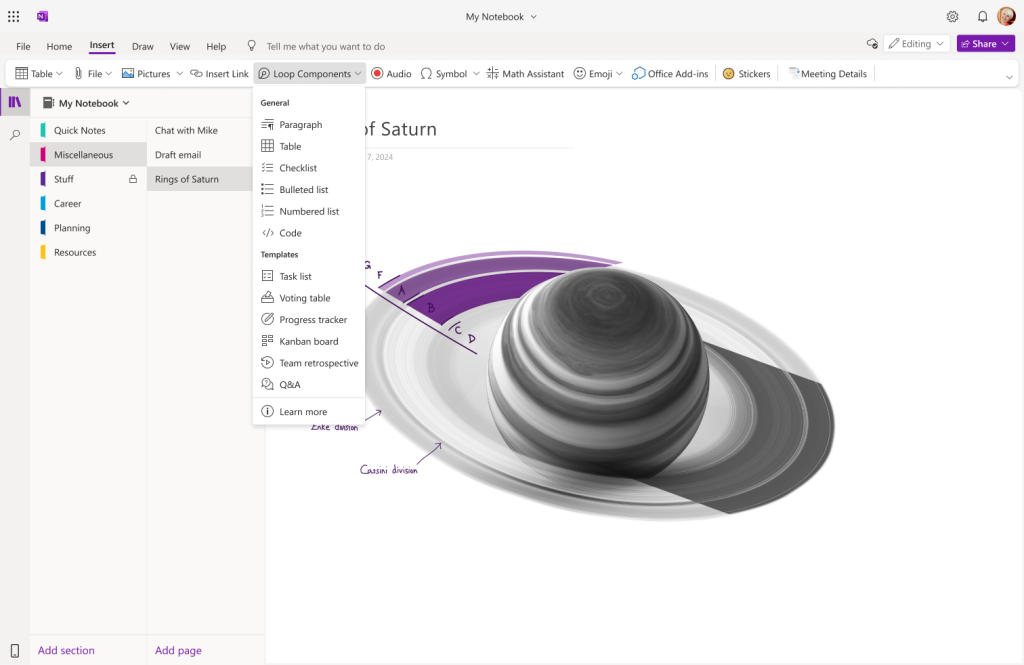Click Add section link
Viewport: 1024px width, 665px height.
click(x=66, y=650)
